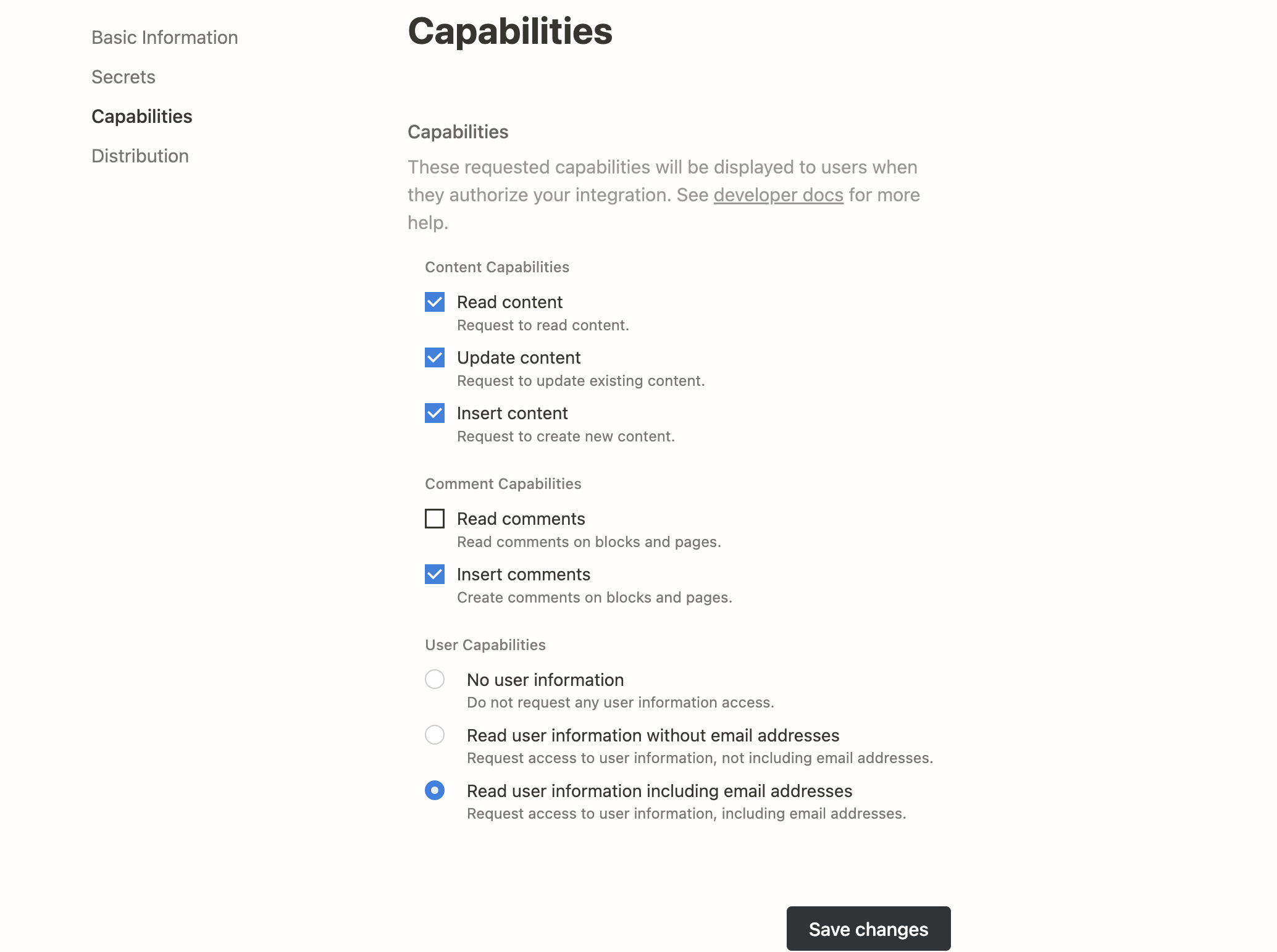This screenshot has height=952, width=1277.
Task: Go to the Distribution section
Action: tap(140, 156)
